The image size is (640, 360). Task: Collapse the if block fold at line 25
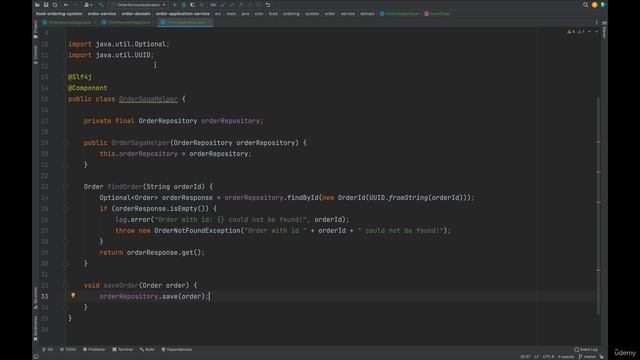[x=65, y=209]
